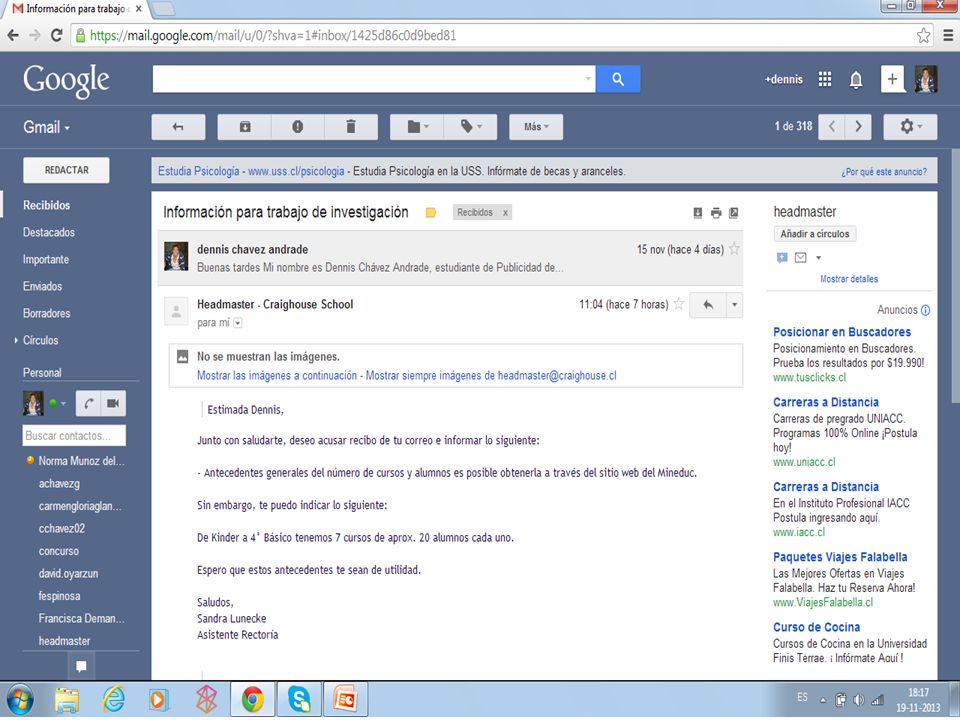Reply to the Headmaster message
The height and width of the screenshot is (720, 960).
click(708, 305)
